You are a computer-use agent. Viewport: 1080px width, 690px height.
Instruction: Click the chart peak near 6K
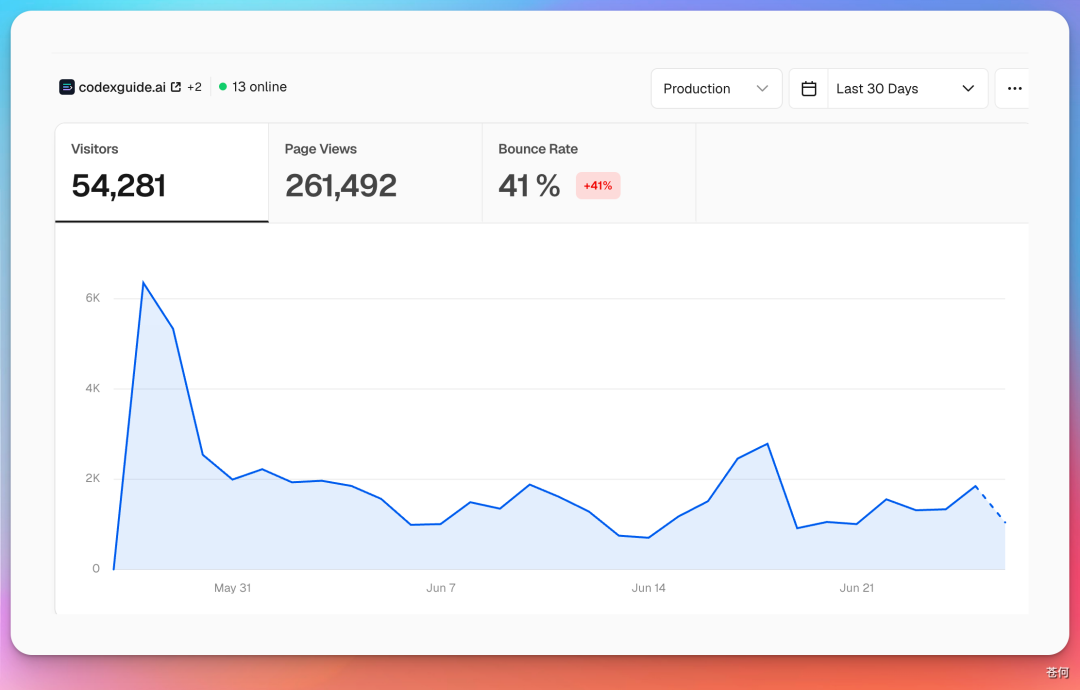coord(143,282)
